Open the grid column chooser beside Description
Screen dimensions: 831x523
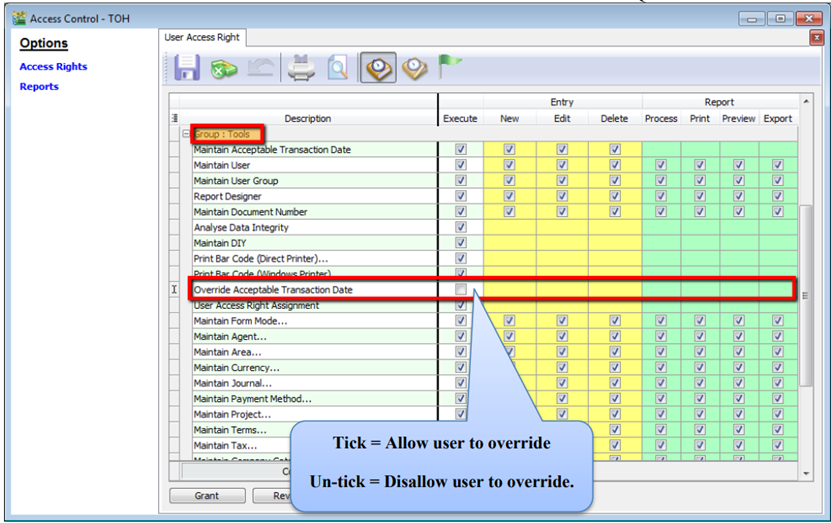pyautogui.click(x=176, y=117)
